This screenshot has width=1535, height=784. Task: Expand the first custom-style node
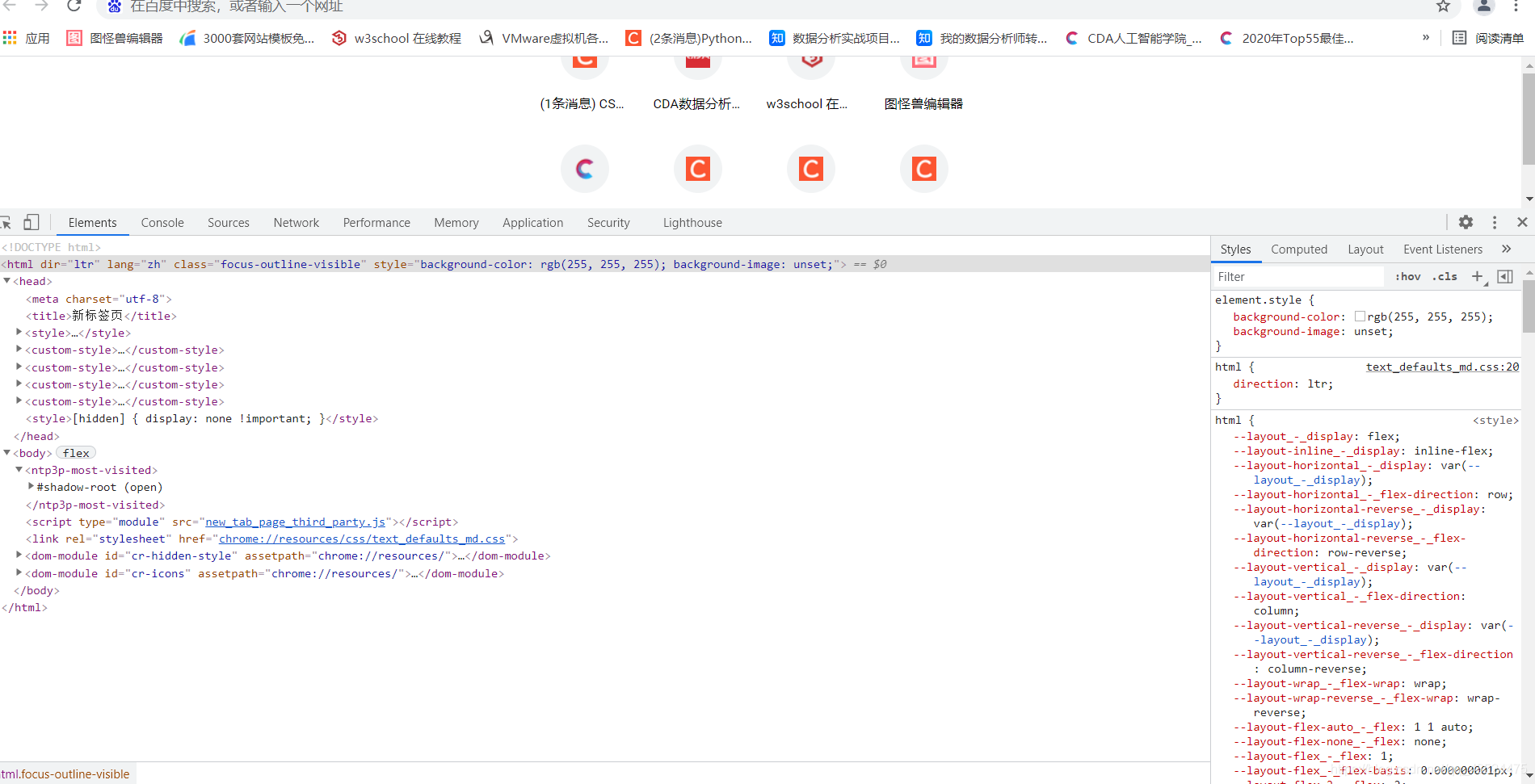pos(19,350)
